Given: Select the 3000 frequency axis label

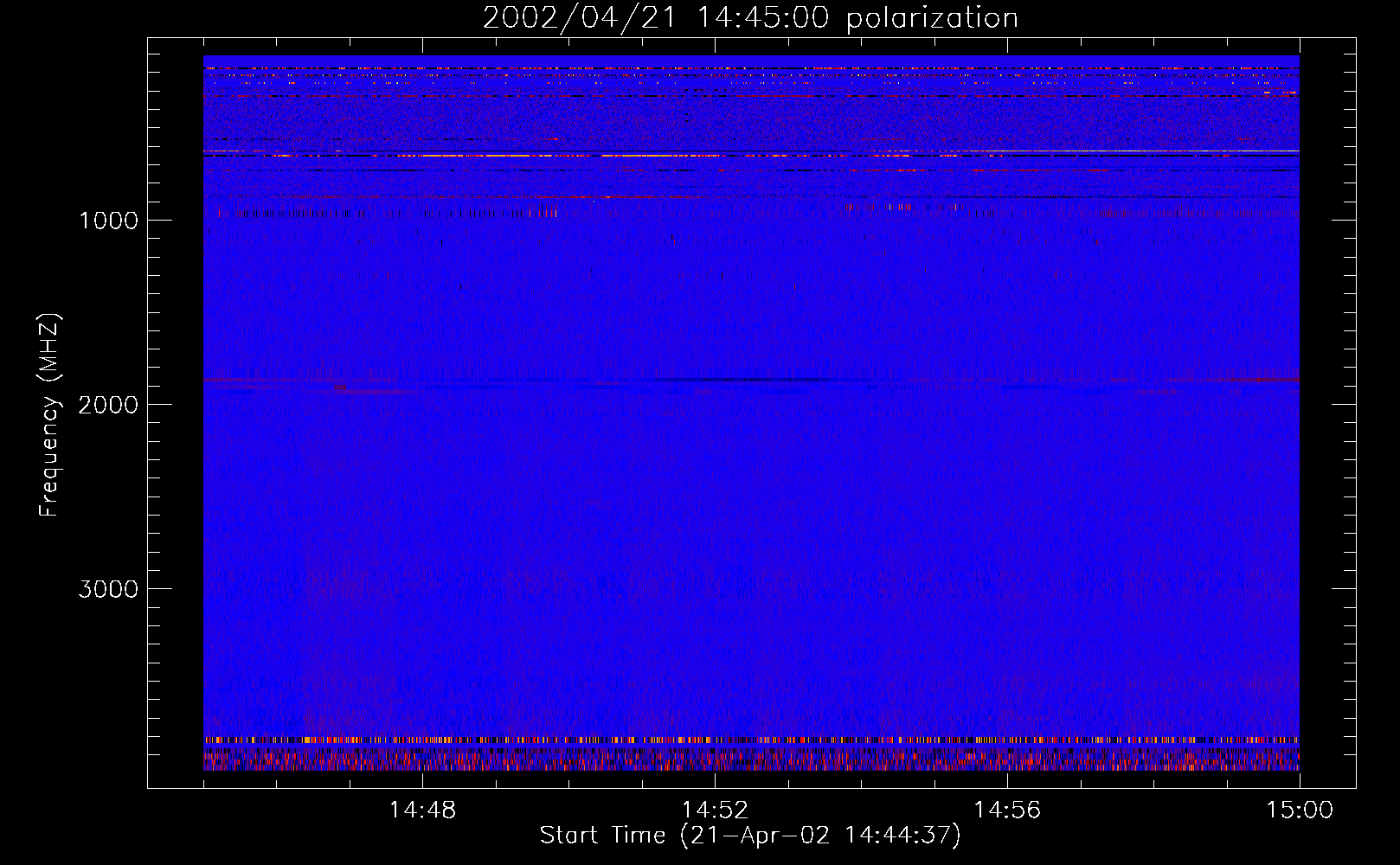Looking at the screenshot, I should pyautogui.click(x=108, y=589).
